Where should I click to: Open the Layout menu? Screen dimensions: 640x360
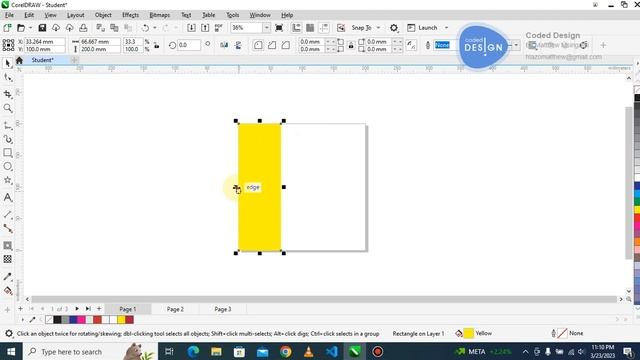76,15
